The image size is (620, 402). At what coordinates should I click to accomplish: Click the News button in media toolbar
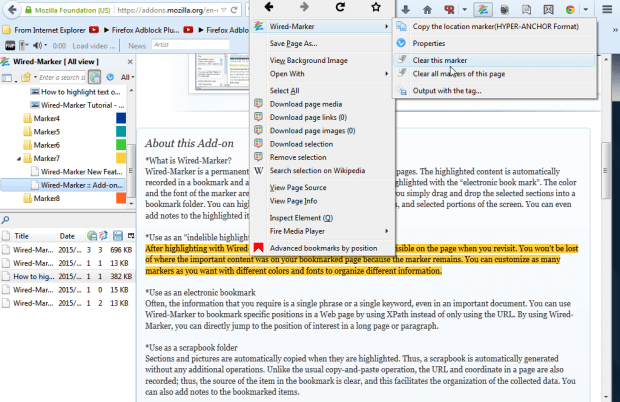137,46
